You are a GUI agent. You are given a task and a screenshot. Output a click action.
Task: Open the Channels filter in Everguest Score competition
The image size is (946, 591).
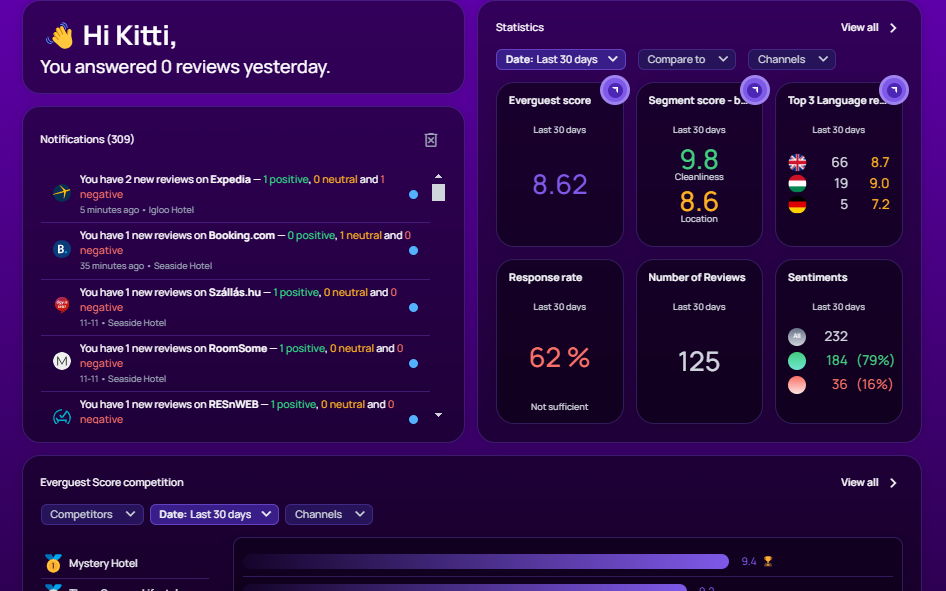(x=329, y=514)
